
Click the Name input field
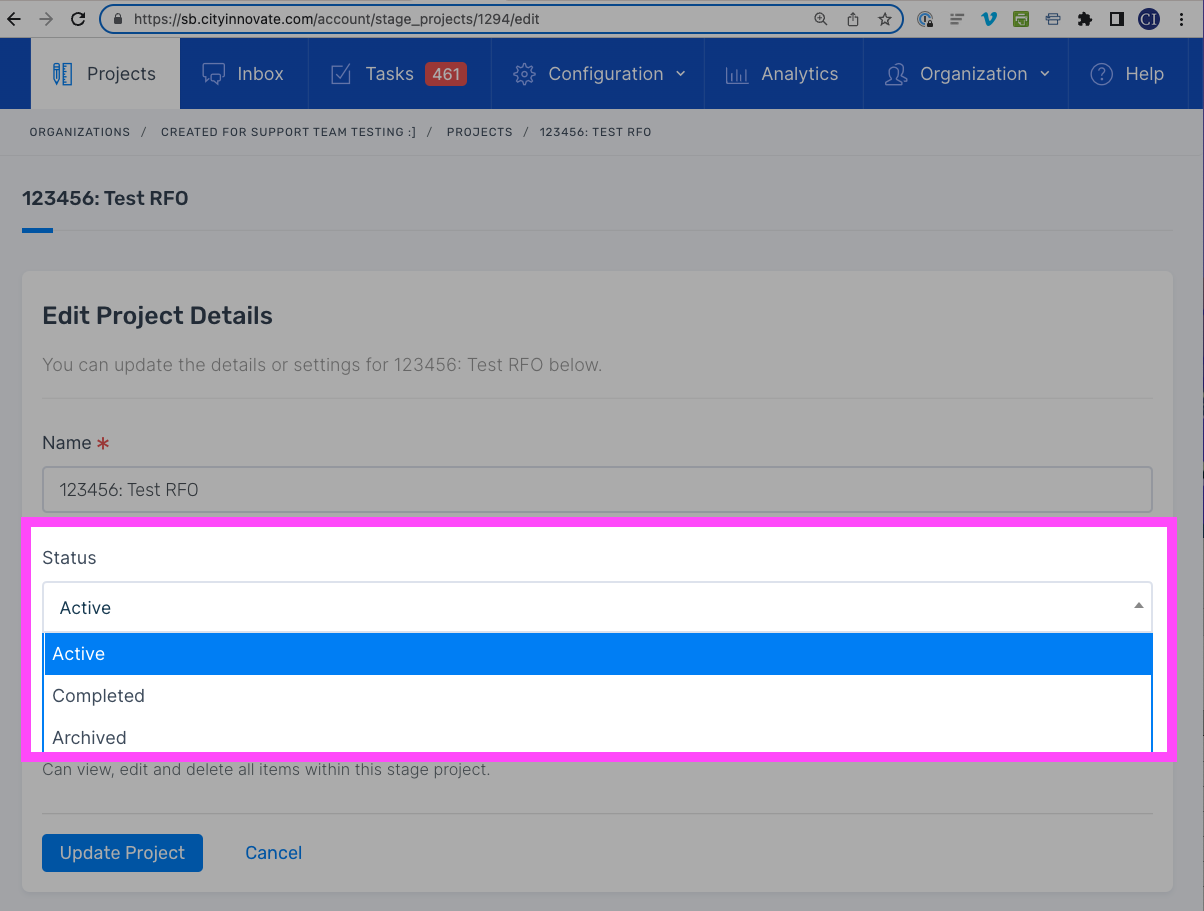click(x=597, y=490)
